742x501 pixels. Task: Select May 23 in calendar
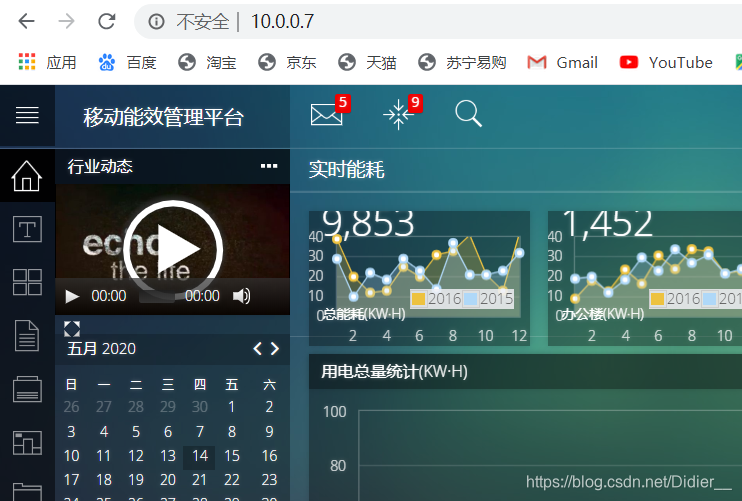coord(269,480)
